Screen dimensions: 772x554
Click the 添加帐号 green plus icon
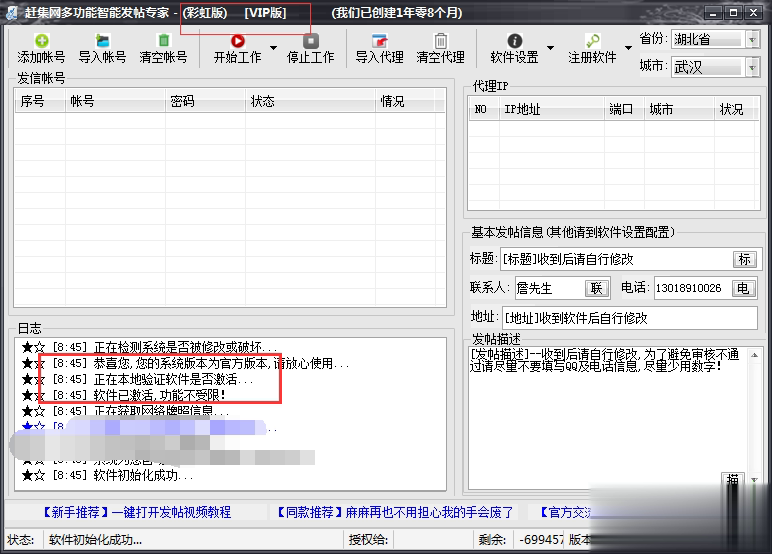pyautogui.click(x=42, y=40)
